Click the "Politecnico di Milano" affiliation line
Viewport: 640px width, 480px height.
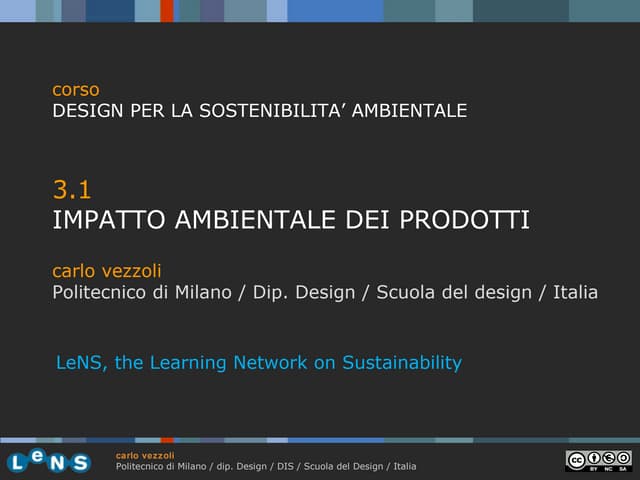pyautogui.click(x=325, y=293)
